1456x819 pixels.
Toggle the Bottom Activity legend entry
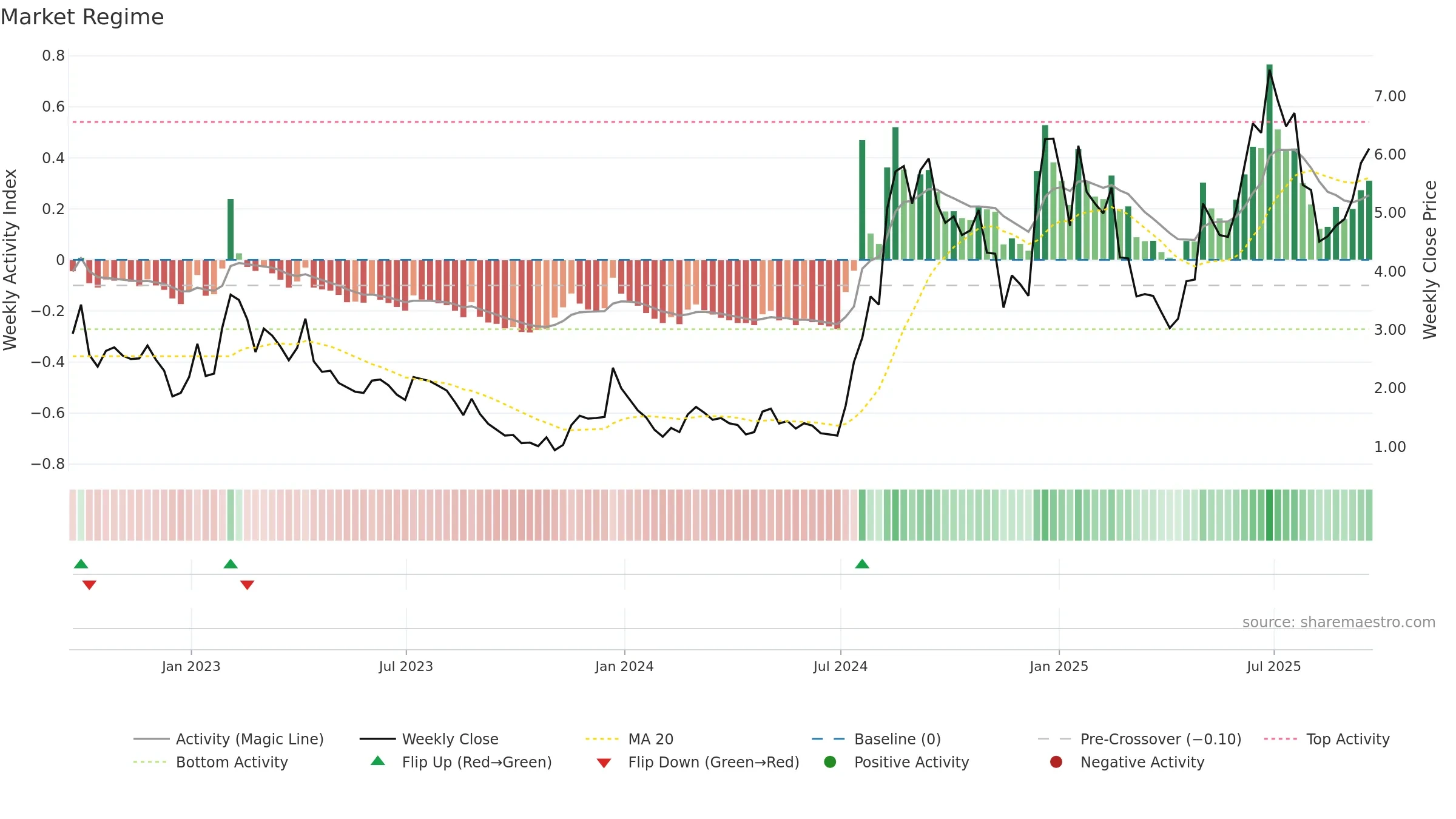(211, 762)
